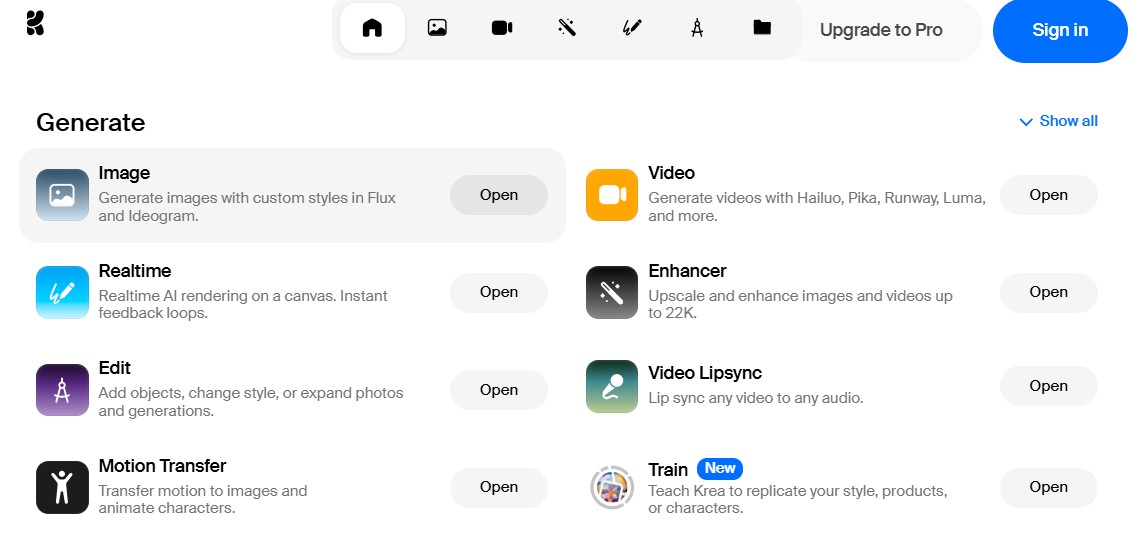Select the Realtime pen icon in the top navigation
Screen dimensions: 1138x537
click(632, 29)
